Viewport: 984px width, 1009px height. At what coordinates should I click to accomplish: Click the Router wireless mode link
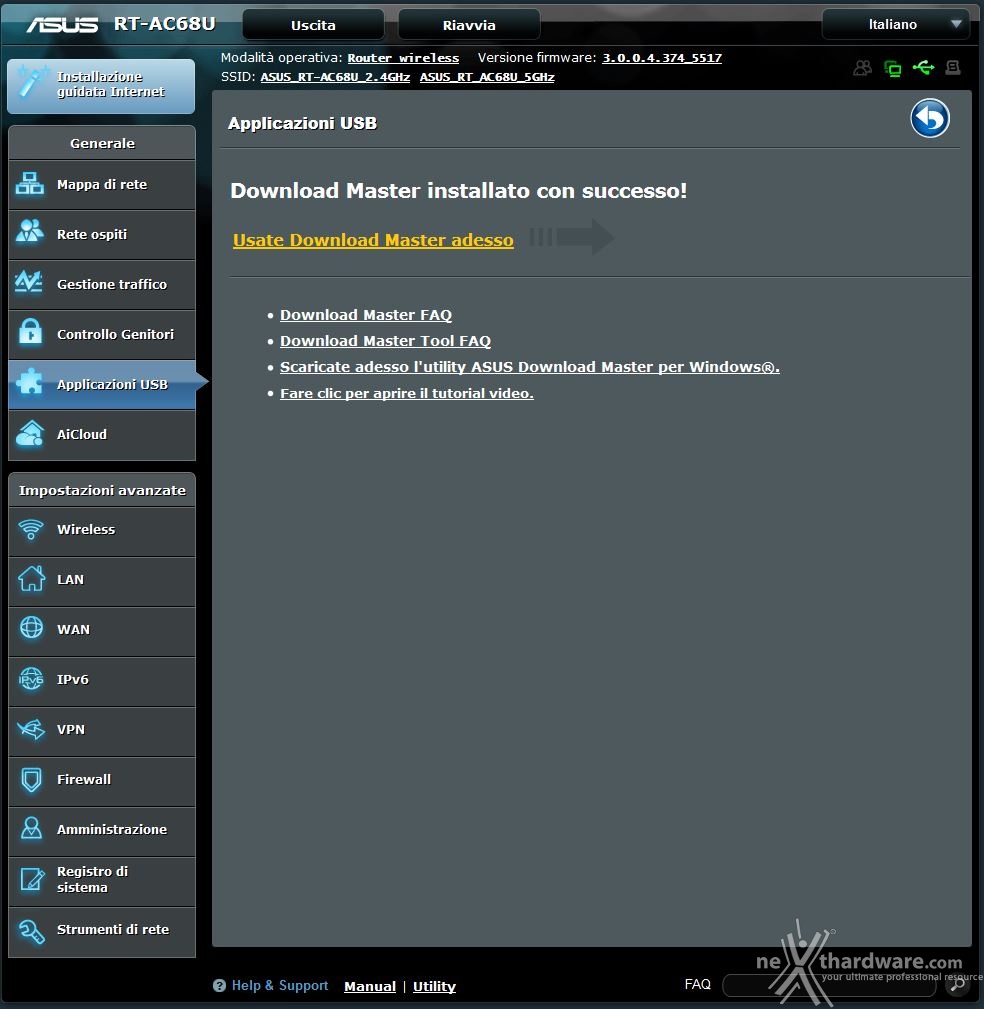pos(404,58)
